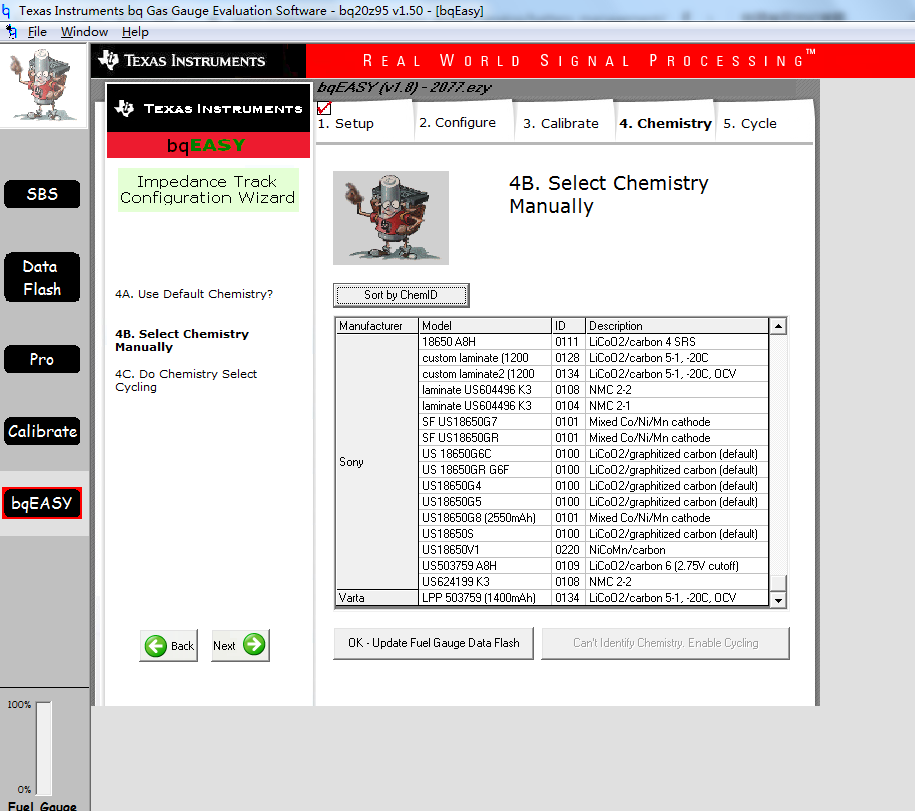Open the Window menu
Image resolution: width=915 pixels, height=811 pixels.
pos(84,32)
